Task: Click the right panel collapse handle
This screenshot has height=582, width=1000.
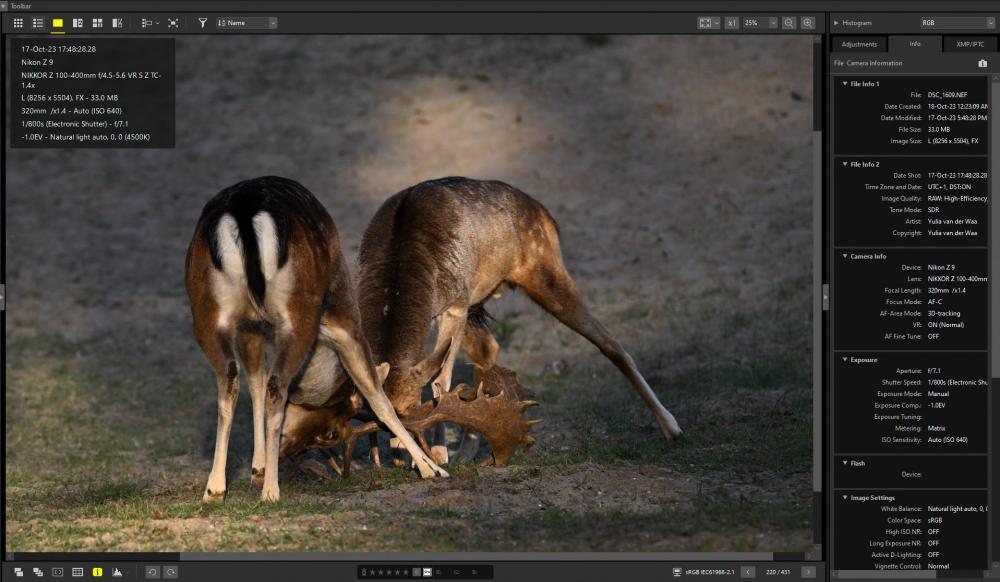Action: coord(825,297)
